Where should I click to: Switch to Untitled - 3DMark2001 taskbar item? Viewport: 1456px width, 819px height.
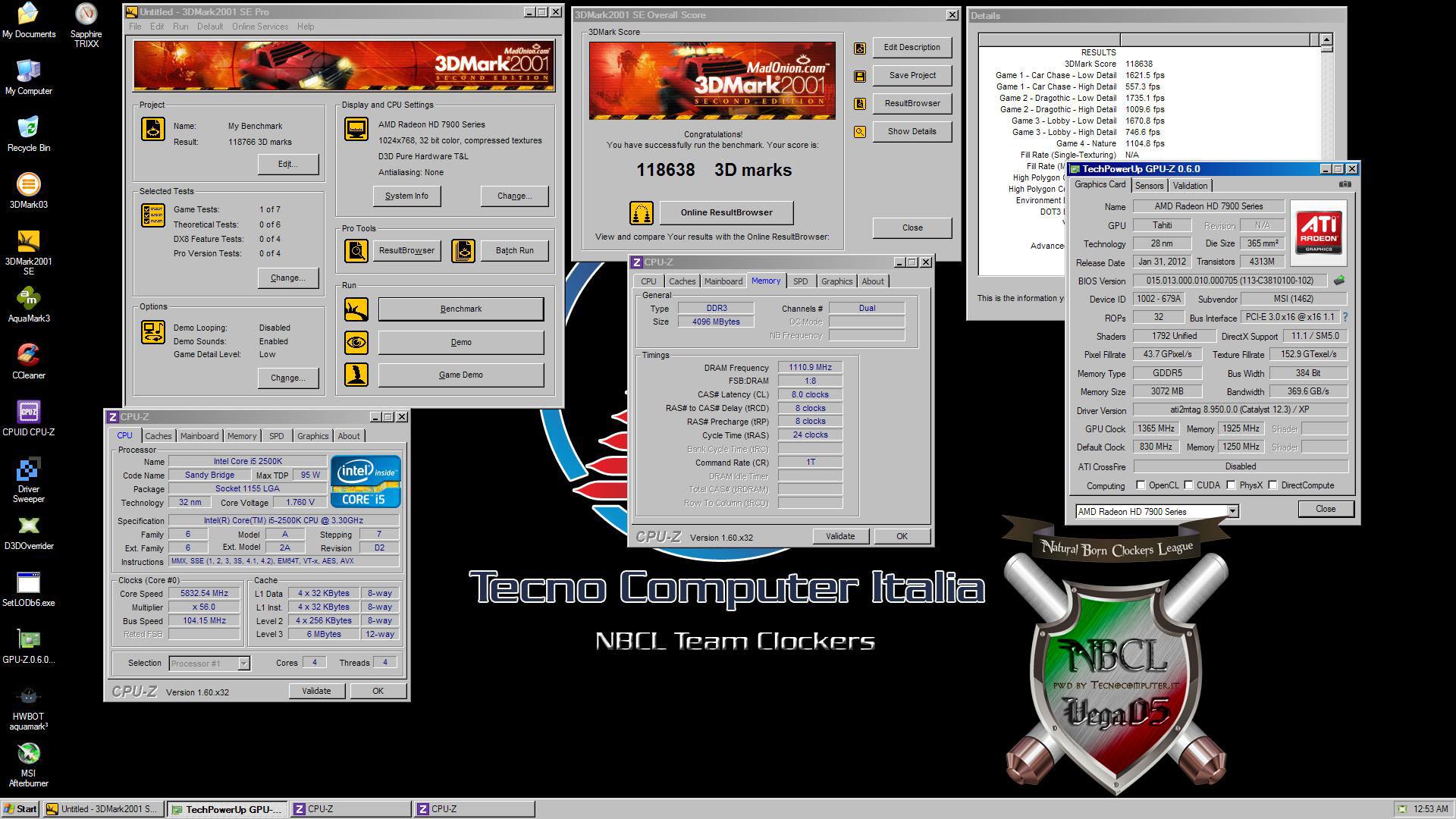[x=103, y=809]
